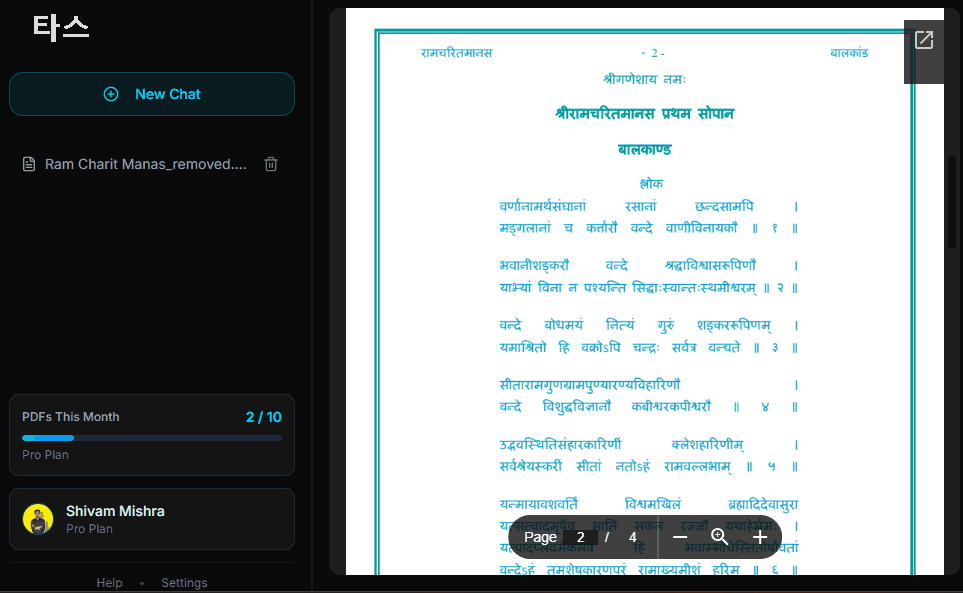
Task: Click the 2 / 10 PDF usage counter
Action: coord(263,417)
